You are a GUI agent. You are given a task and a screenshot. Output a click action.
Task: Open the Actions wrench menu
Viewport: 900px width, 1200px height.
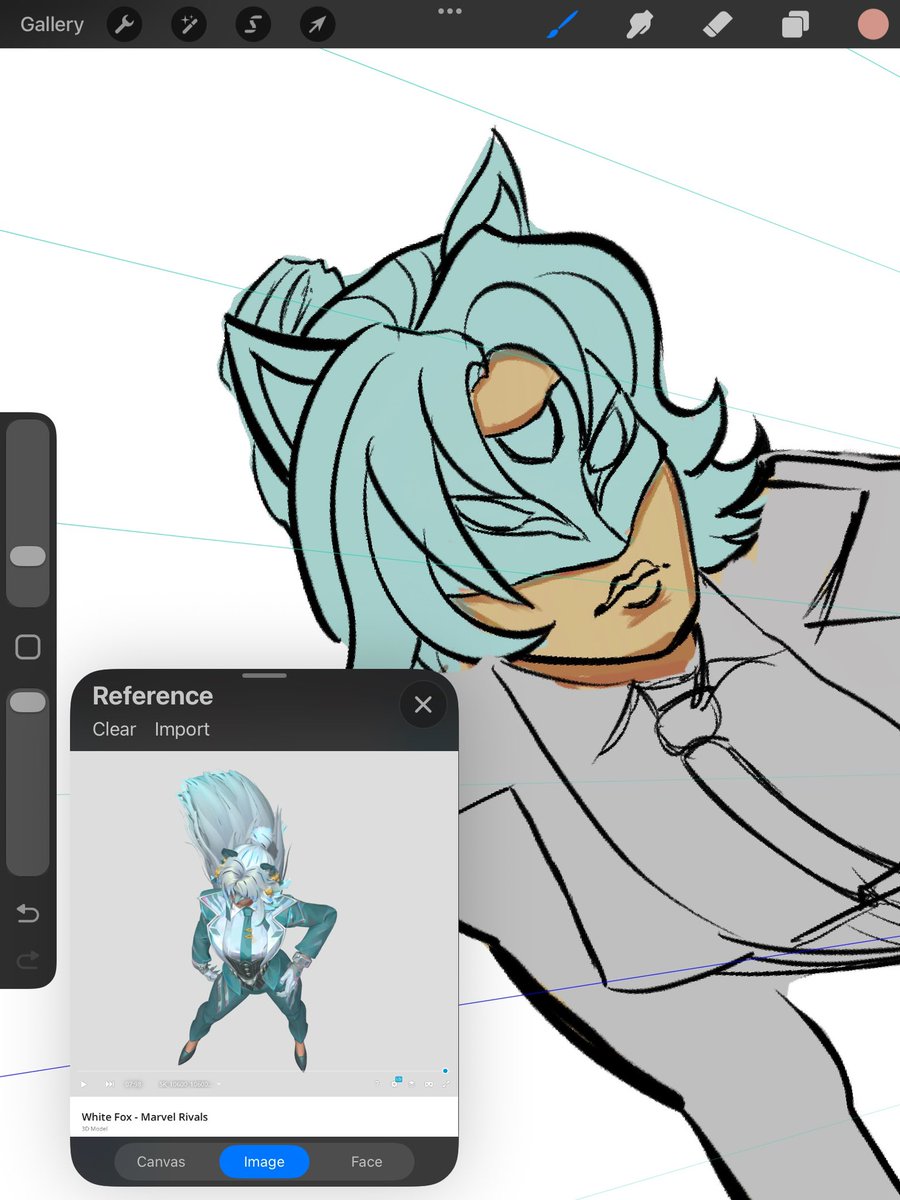point(124,24)
